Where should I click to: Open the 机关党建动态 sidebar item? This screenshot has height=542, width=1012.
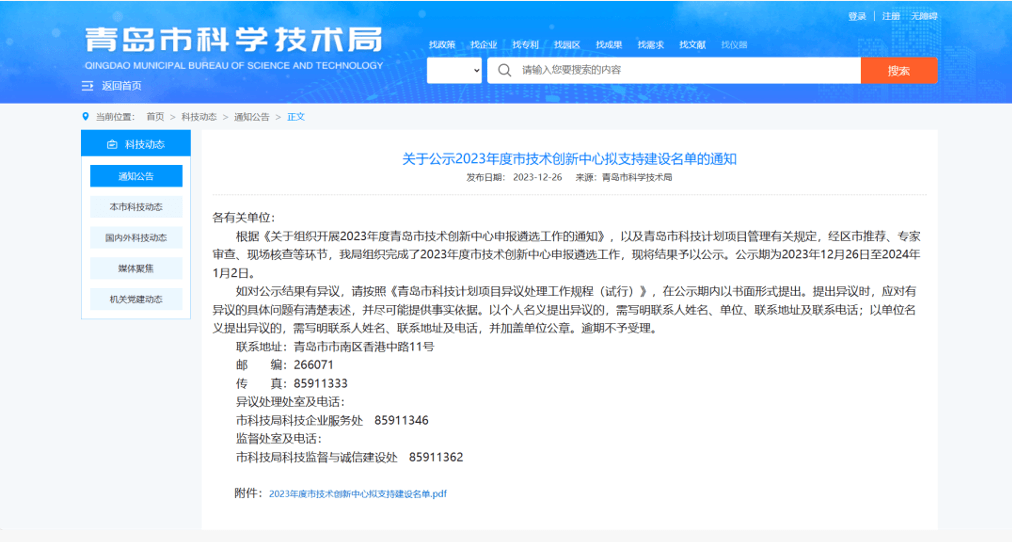[x=136, y=299]
